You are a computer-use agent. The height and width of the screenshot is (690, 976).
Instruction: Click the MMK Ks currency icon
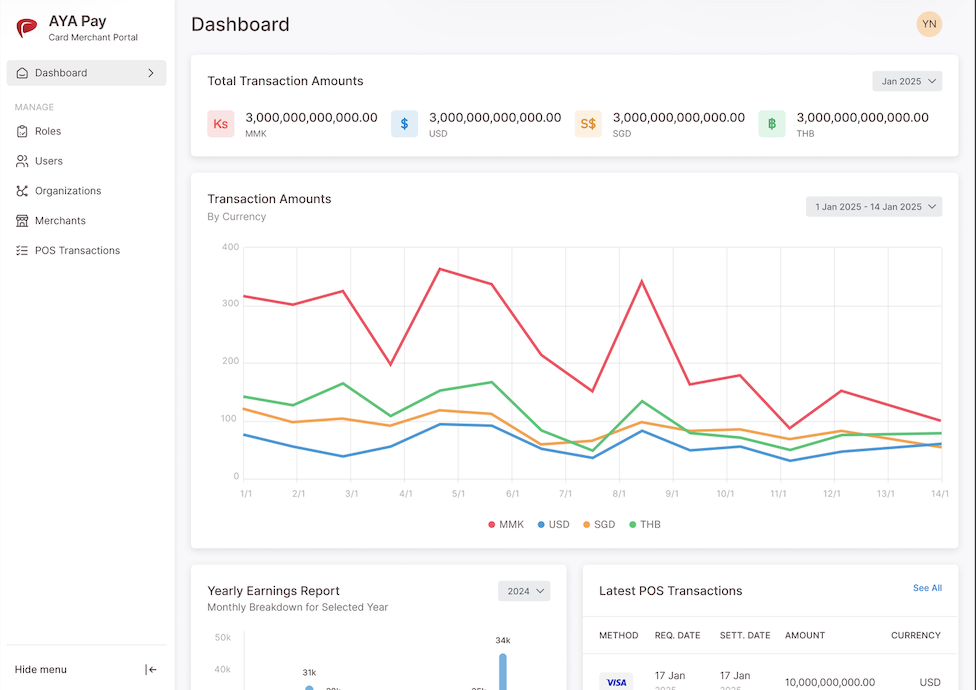click(221, 124)
